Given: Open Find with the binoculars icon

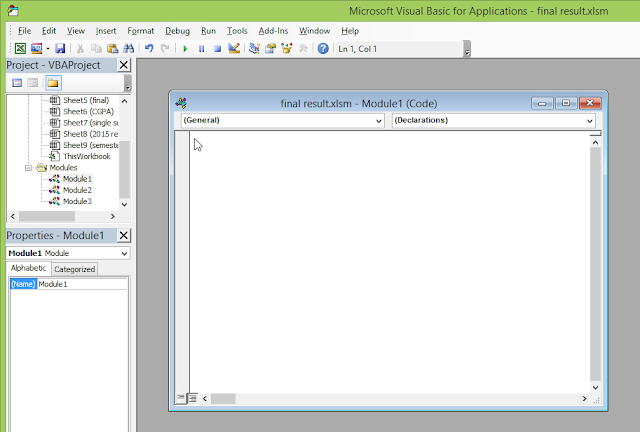Looking at the screenshot, I should click(129, 49).
